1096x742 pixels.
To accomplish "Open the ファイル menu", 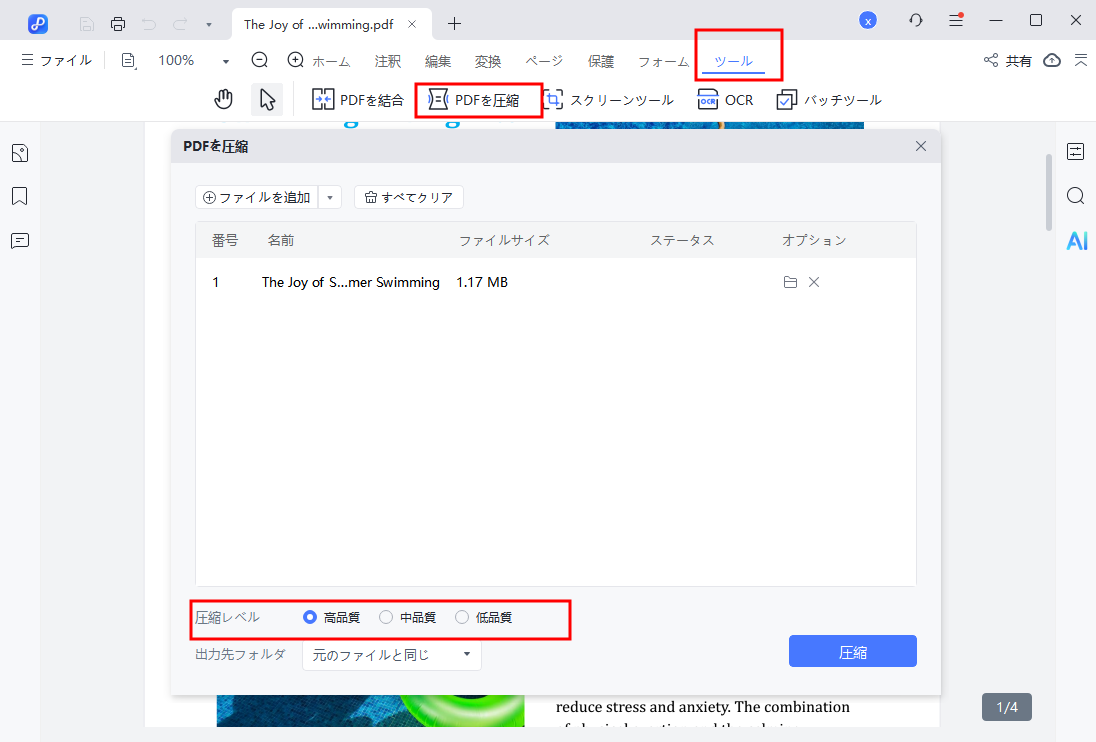I will point(56,60).
